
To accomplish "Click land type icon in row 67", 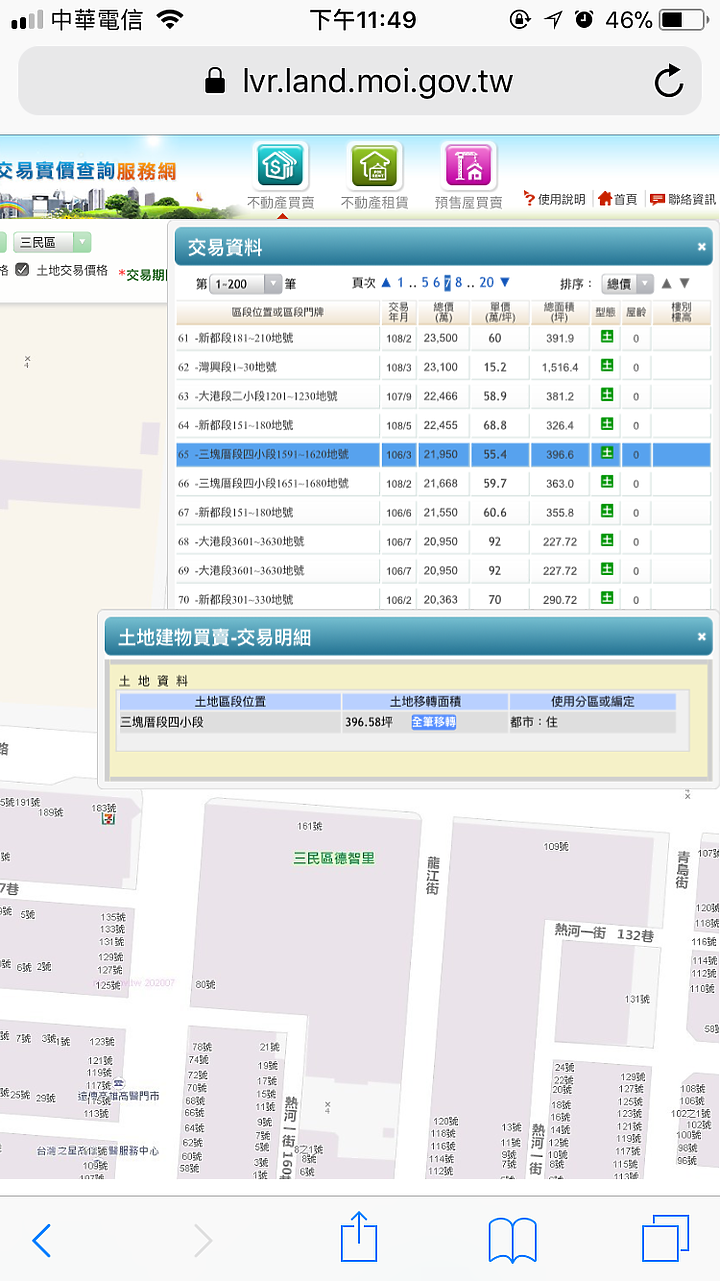I will point(606,511).
